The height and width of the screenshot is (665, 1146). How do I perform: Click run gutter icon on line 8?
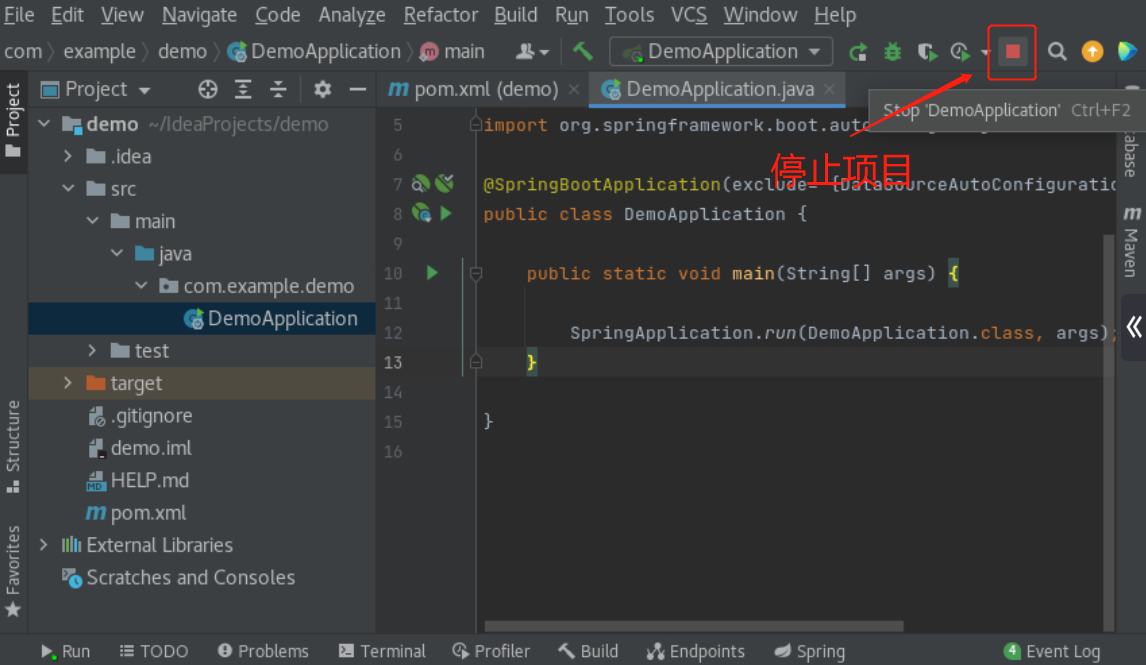click(x=446, y=213)
